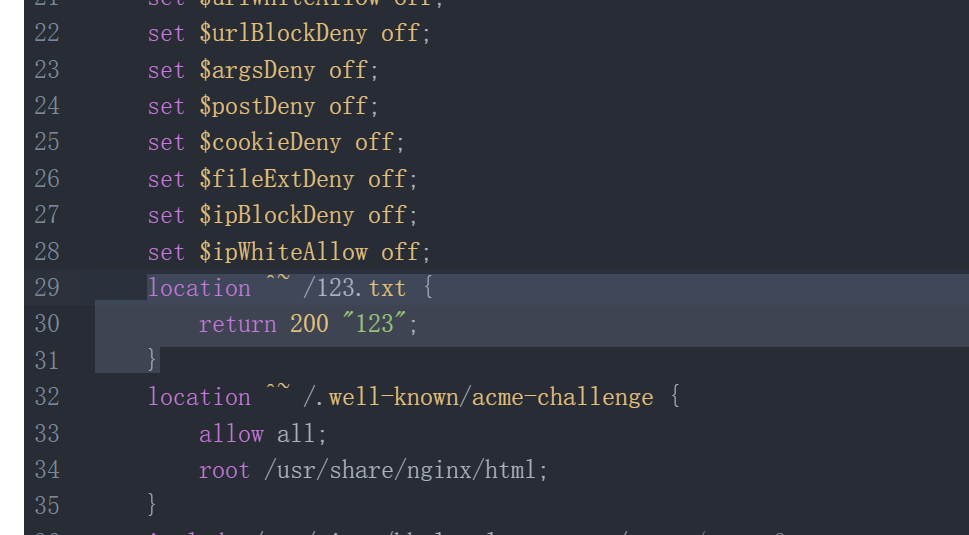Place cursor on '/123.txt' path text
The height and width of the screenshot is (535, 969).
(x=355, y=289)
